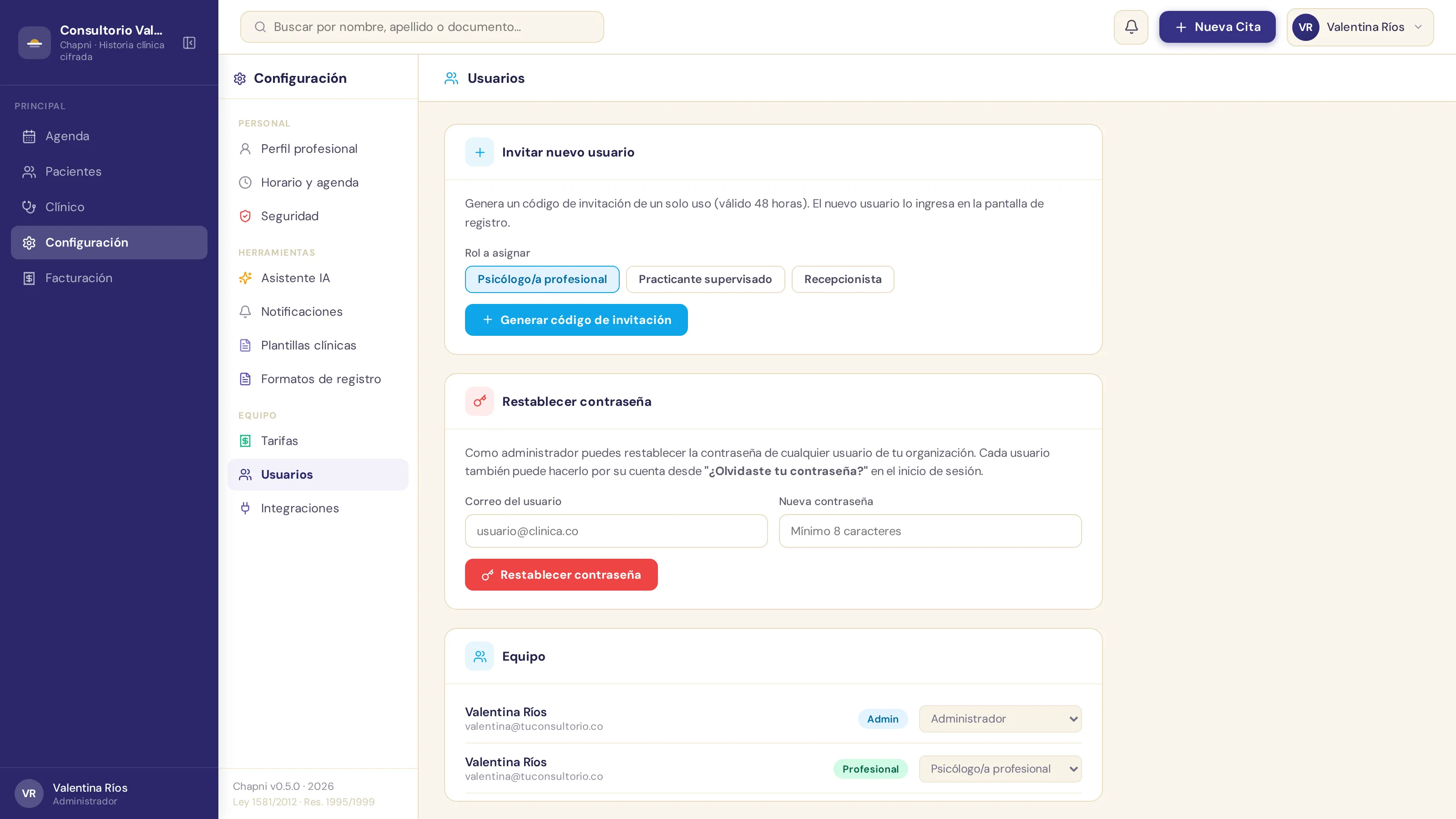Image resolution: width=1456 pixels, height=819 pixels.
Task: Select Usuarios in settings menu
Action: click(318, 475)
